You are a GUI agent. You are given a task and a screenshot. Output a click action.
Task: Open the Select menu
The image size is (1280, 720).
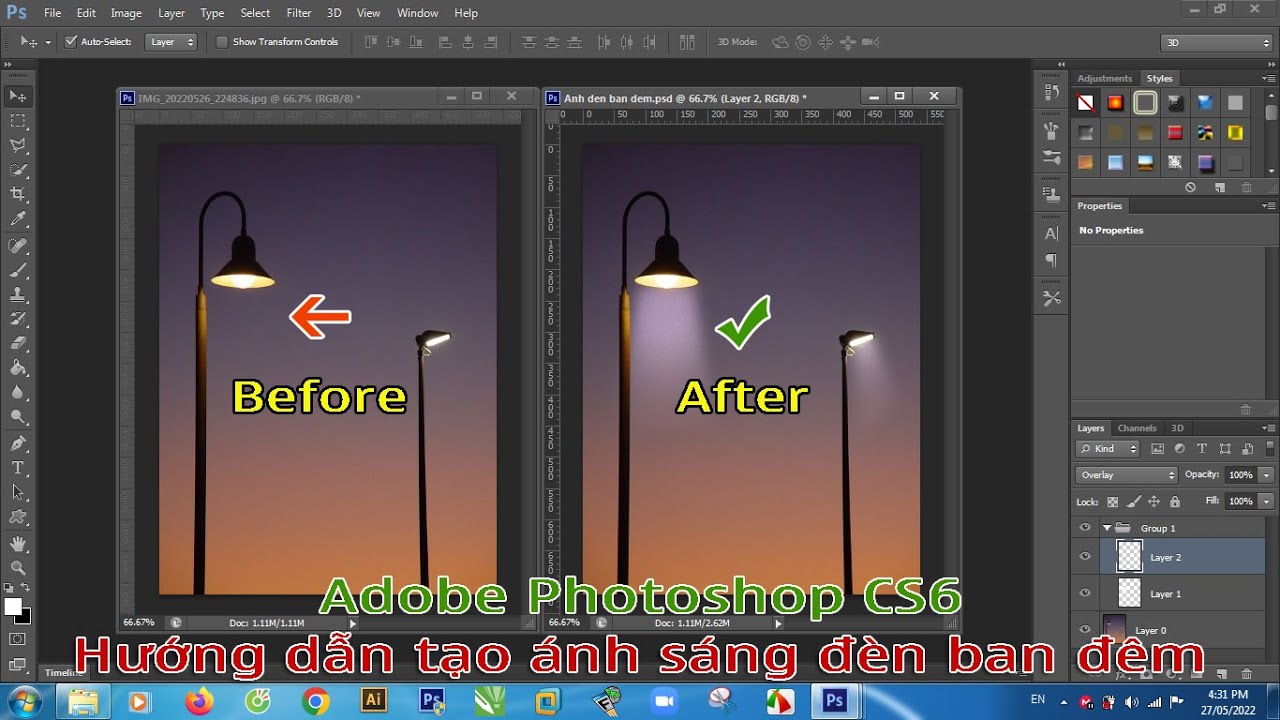[x=255, y=13]
